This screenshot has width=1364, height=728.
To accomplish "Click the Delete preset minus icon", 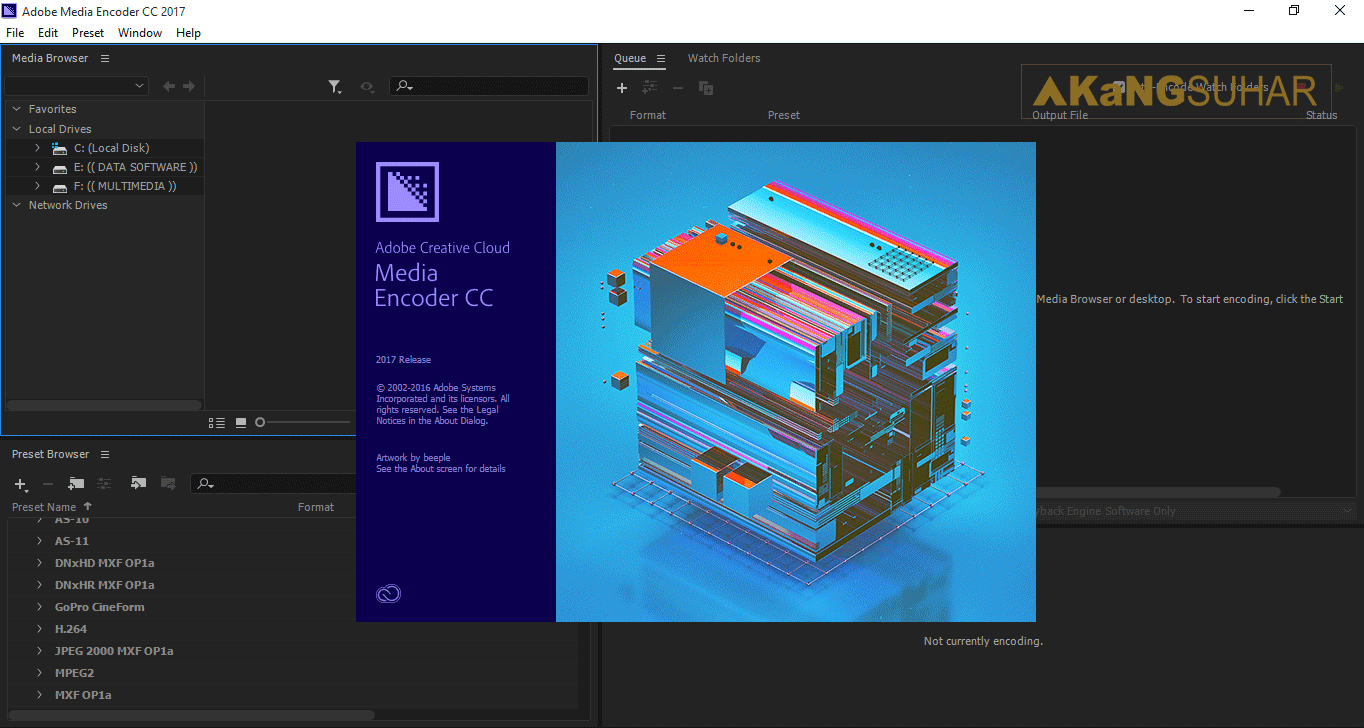I will click(x=47, y=484).
